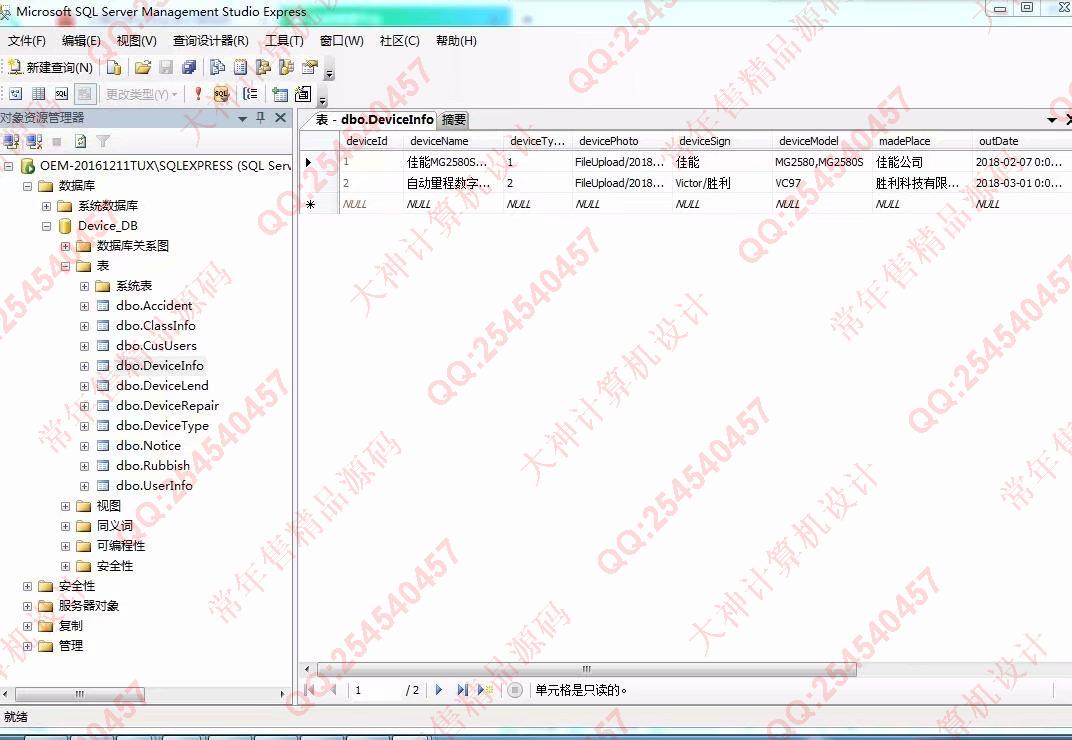Click the Summary page toolbar icon

pyautogui.click(x=241, y=67)
